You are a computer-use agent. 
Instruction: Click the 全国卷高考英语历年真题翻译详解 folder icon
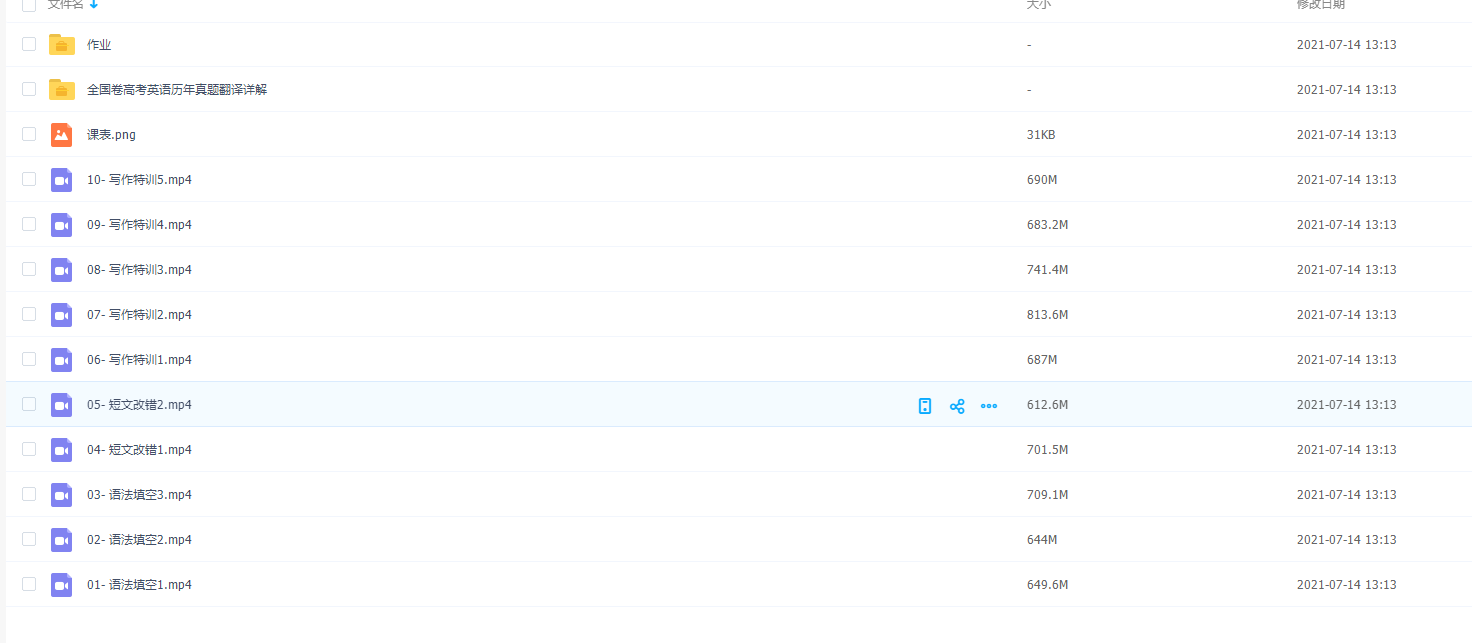pos(62,90)
